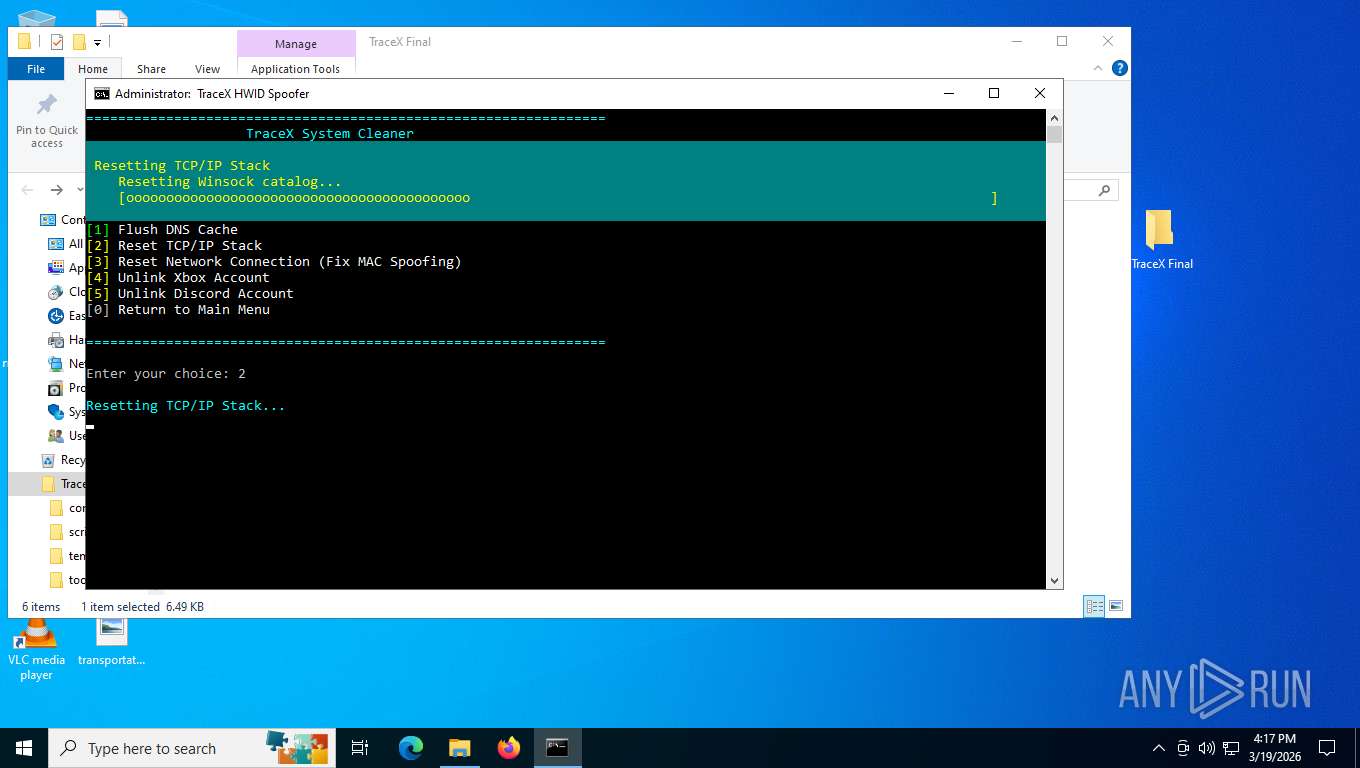Open Task View from the taskbar
Image resolution: width=1360 pixels, height=768 pixels.
pos(360,748)
